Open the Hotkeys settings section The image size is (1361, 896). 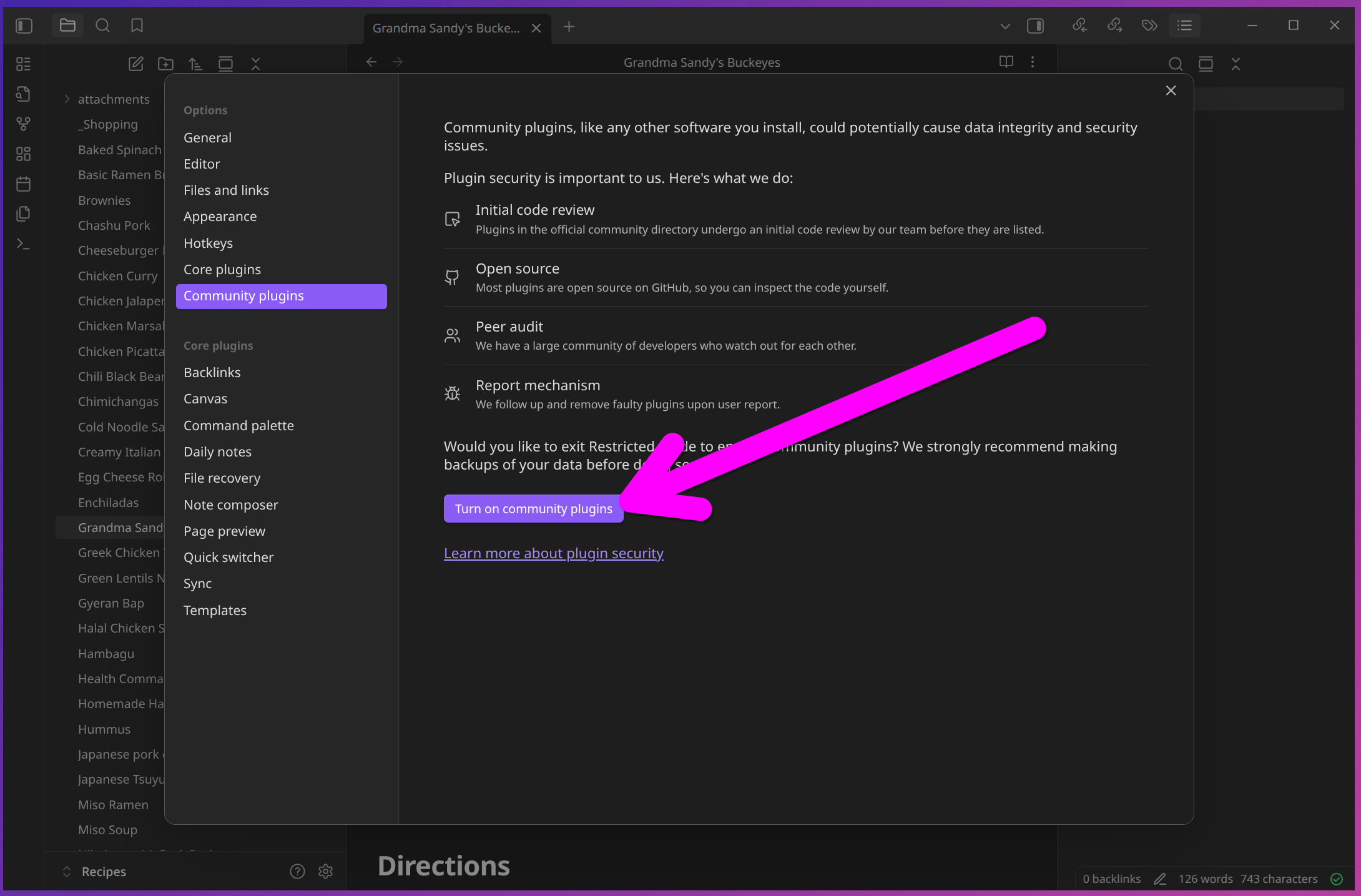click(208, 243)
